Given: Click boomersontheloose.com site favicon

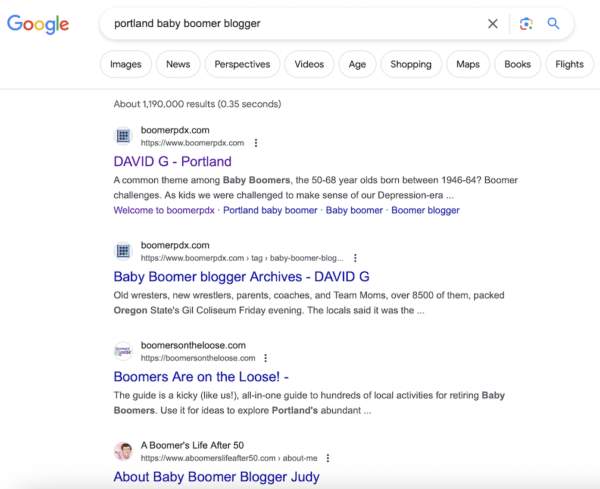Looking at the screenshot, I should coord(123,351).
